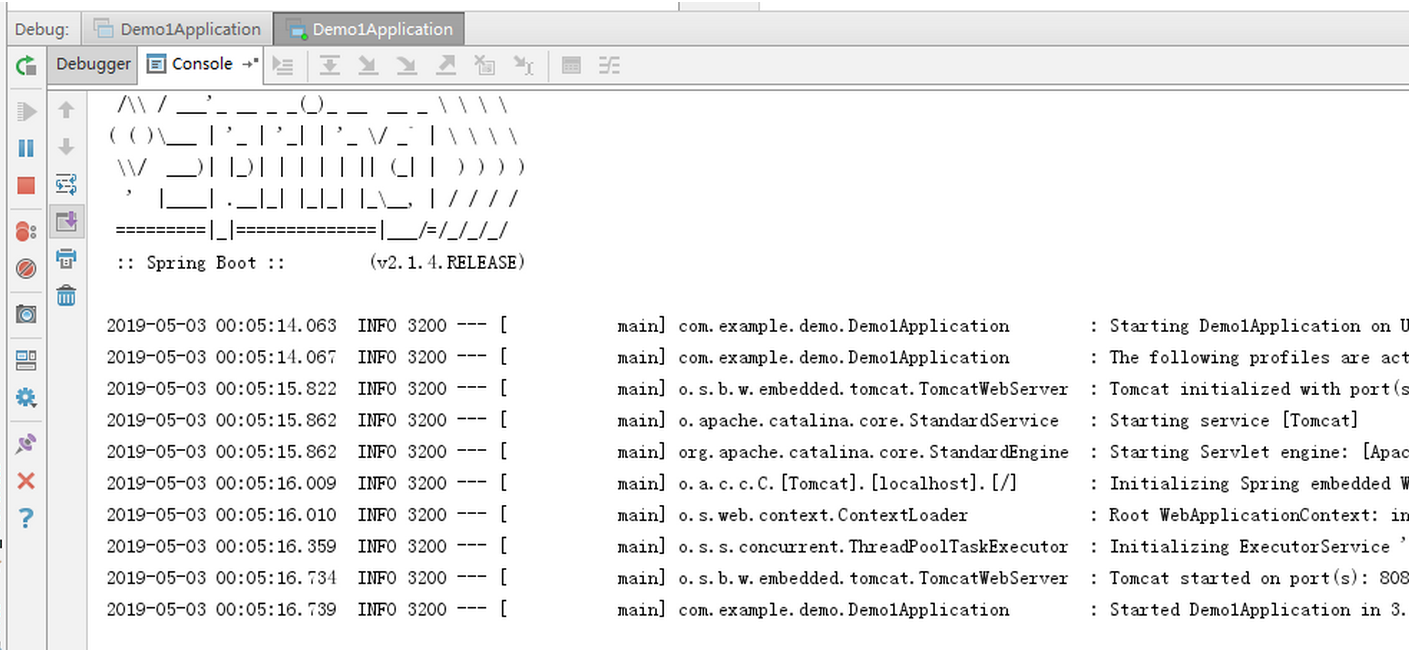Click 'Started Demo1Application in' message
Viewport: 1425px width, 652px height.
click(x=1245, y=610)
